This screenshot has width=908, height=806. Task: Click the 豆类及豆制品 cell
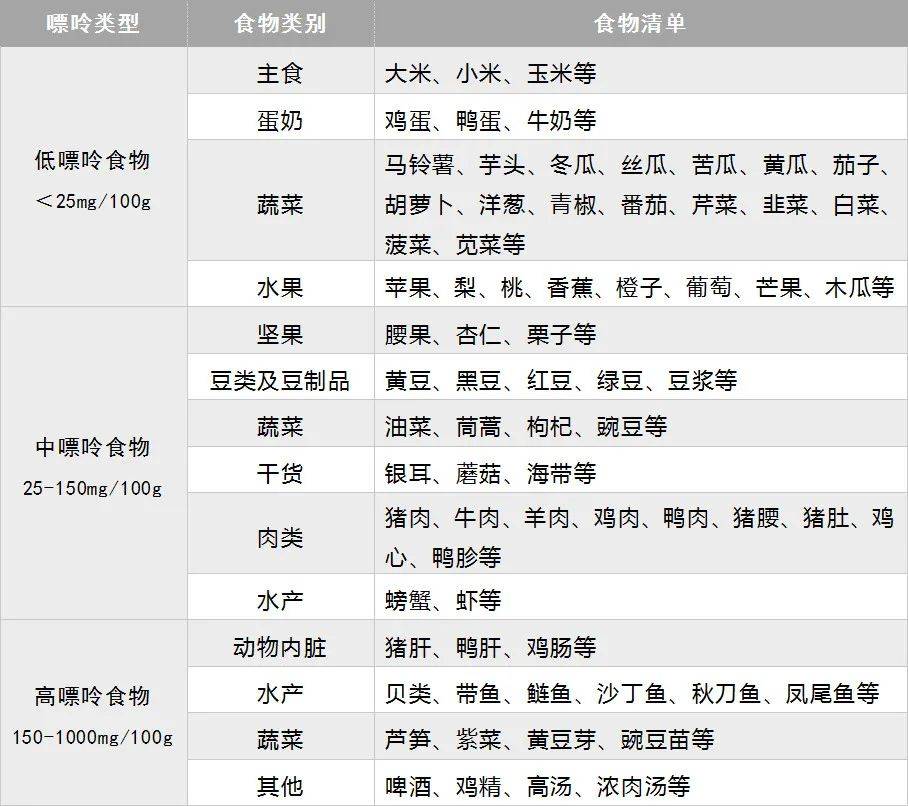tap(280, 381)
